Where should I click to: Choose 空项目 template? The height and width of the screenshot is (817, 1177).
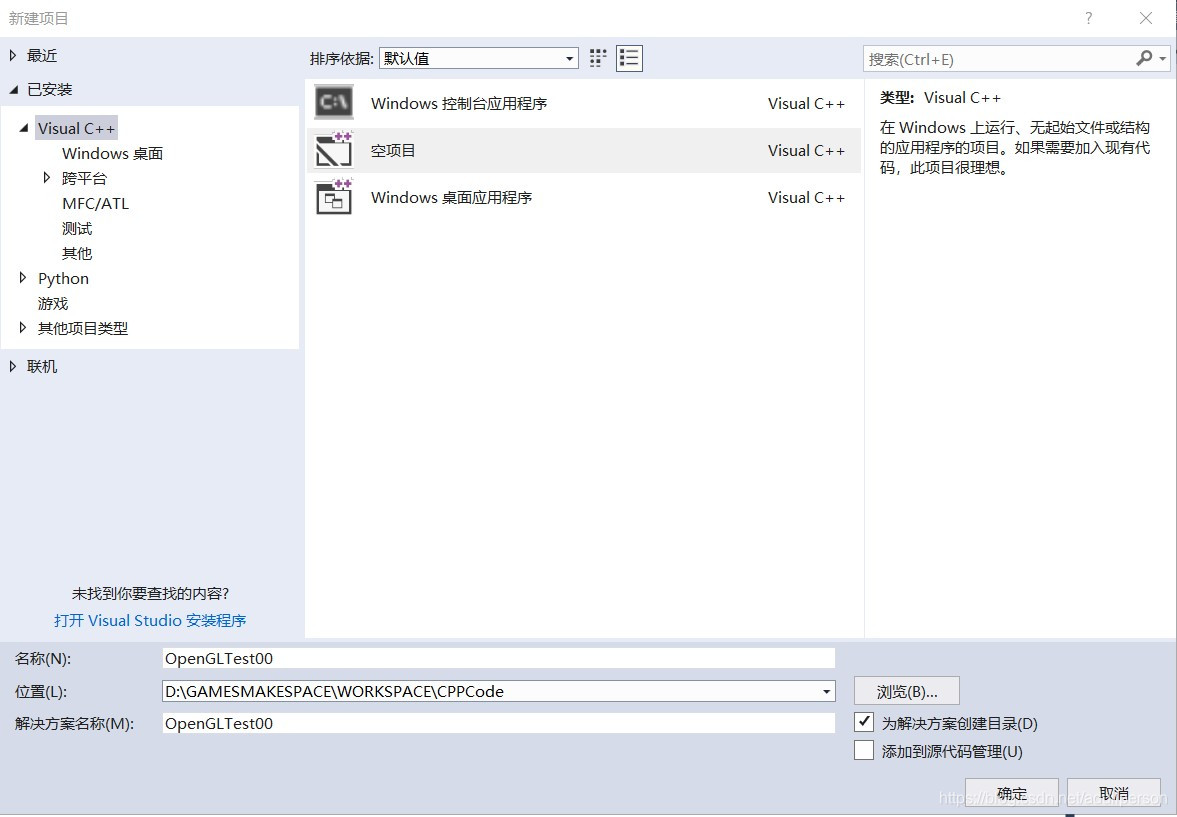(x=583, y=150)
